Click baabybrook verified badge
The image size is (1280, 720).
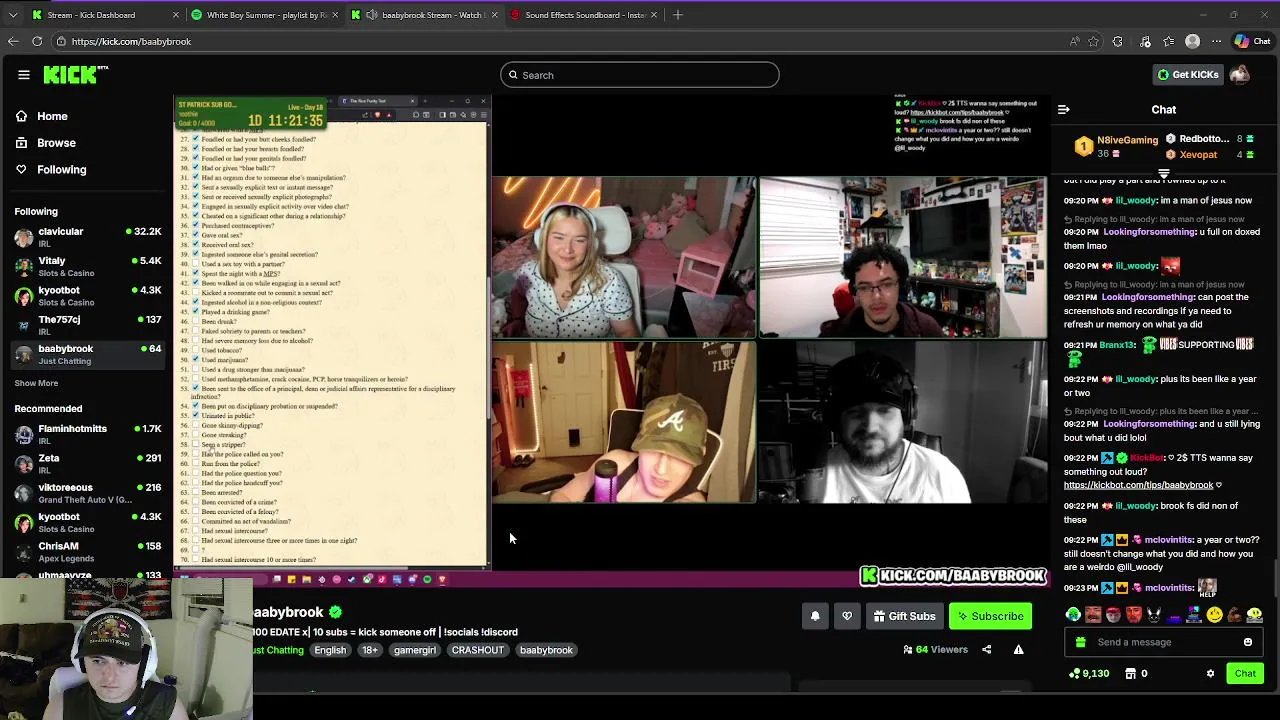coord(336,612)
